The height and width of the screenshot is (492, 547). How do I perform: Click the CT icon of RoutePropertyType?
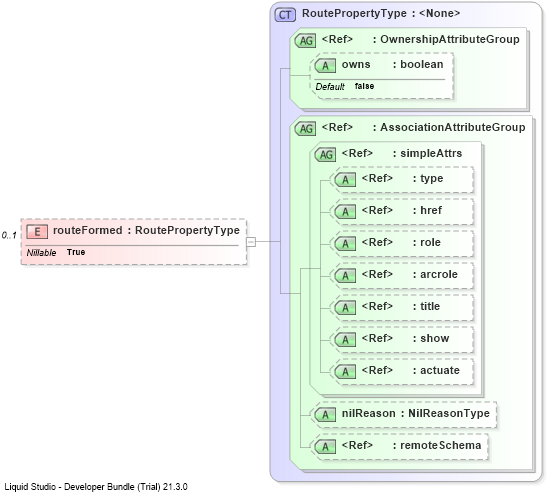coord(285,15)
